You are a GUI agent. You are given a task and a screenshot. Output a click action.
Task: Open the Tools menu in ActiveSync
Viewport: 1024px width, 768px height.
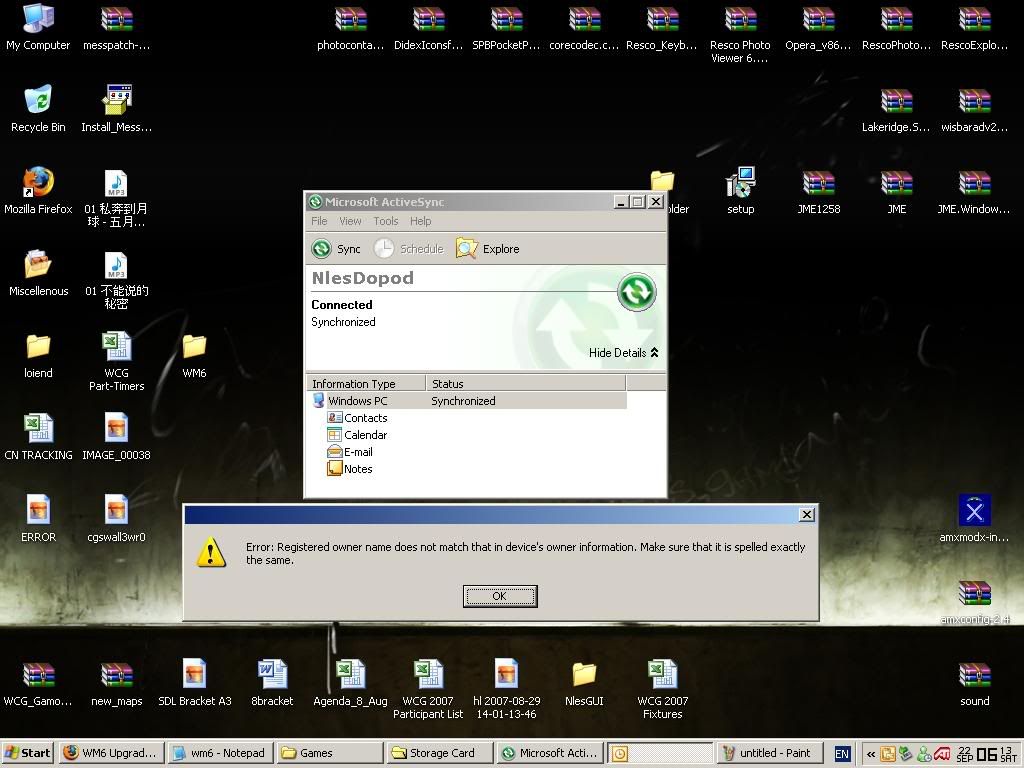(385, 221)
